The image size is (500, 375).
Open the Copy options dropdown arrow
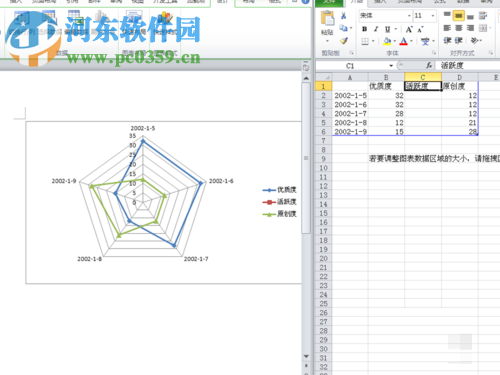point(351,28)
